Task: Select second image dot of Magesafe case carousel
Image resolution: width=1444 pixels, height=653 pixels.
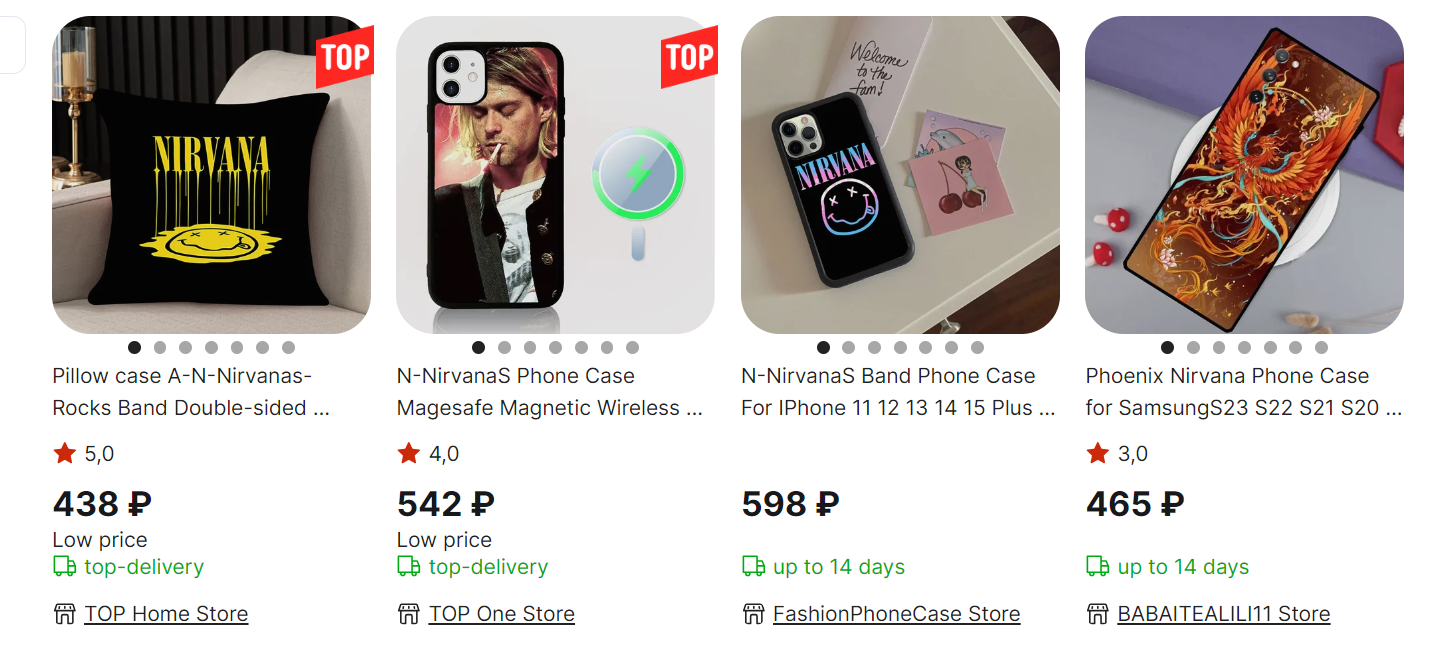Action: click(x=504, y=348)
